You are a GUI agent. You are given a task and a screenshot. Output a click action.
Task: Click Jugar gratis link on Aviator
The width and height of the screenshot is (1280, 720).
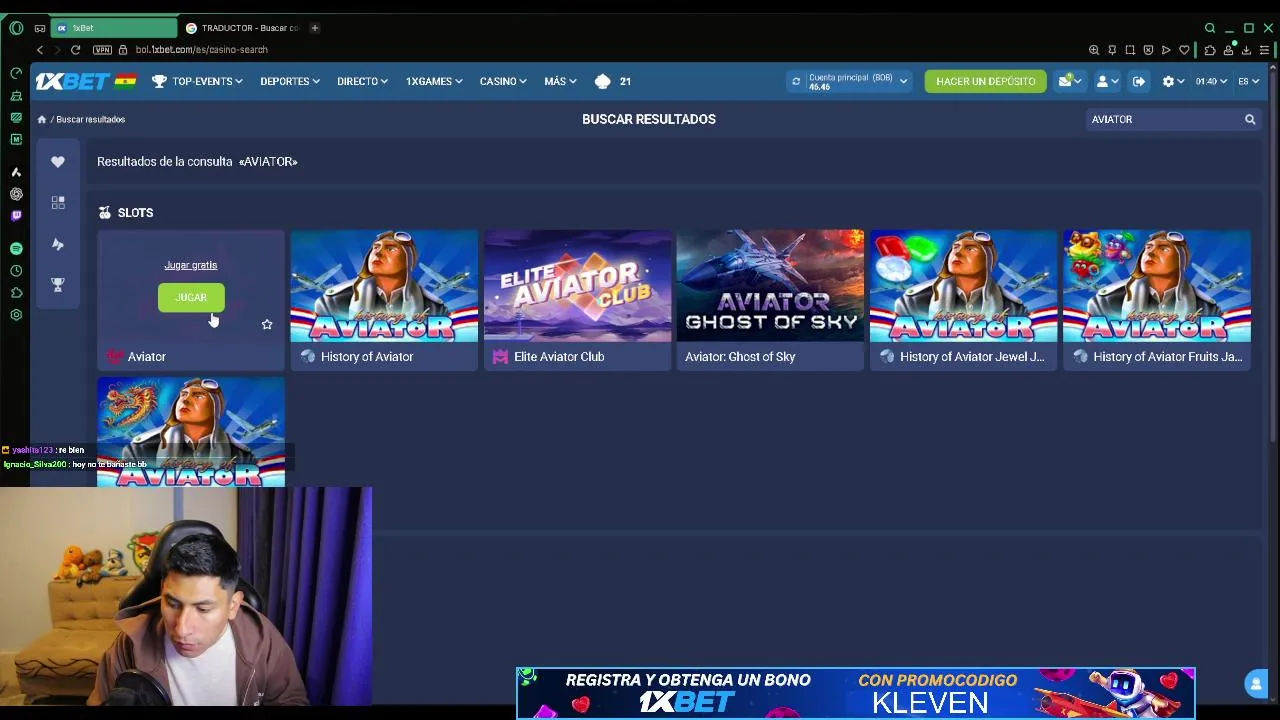point(190,265)
